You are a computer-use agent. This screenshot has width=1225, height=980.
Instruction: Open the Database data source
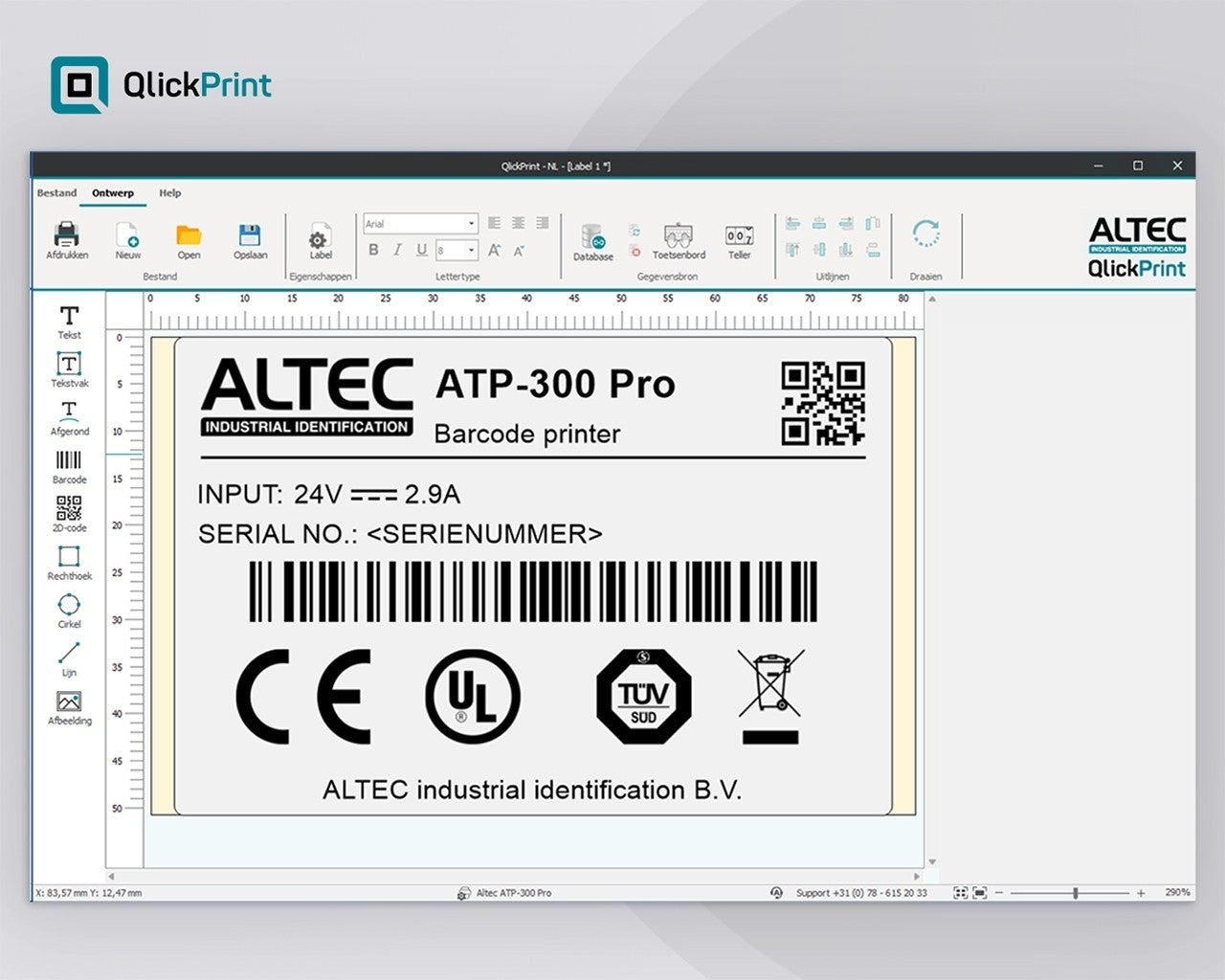(592, 241)
